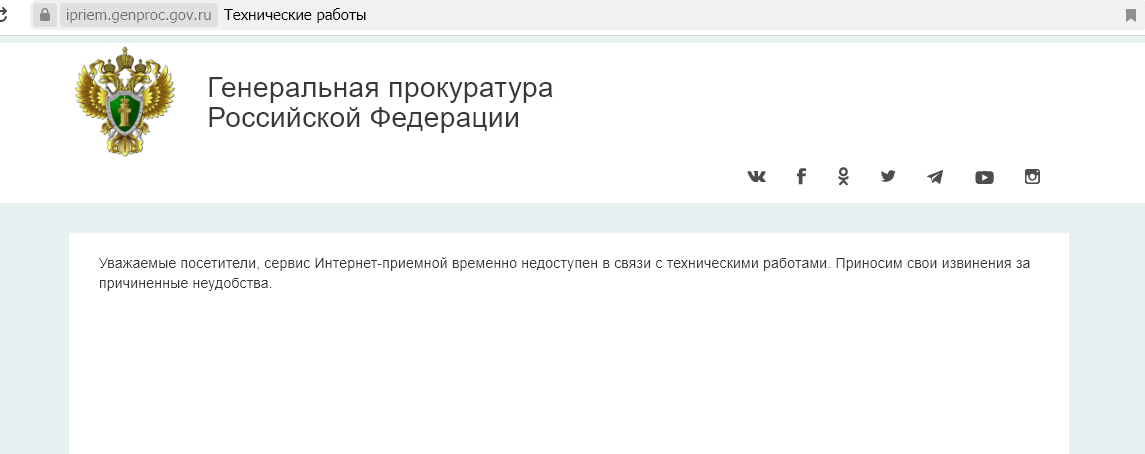Screen dimensions: 1145x454
Task: Click the page reload icon
Action: 3,15
